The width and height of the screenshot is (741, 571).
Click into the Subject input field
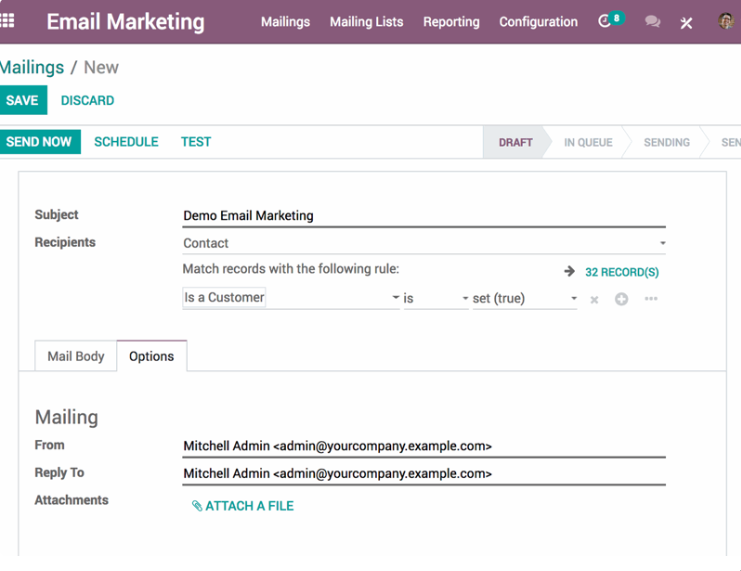(424, 215)
